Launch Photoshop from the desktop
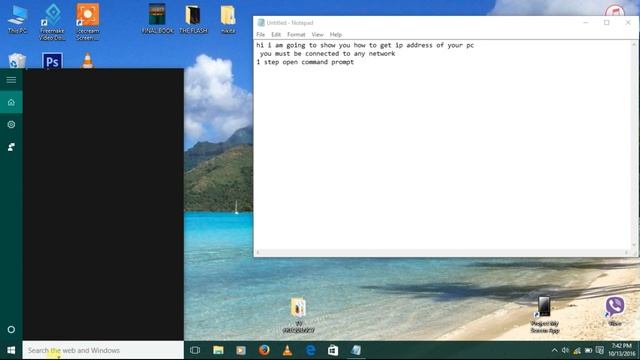 pos(52,61)
